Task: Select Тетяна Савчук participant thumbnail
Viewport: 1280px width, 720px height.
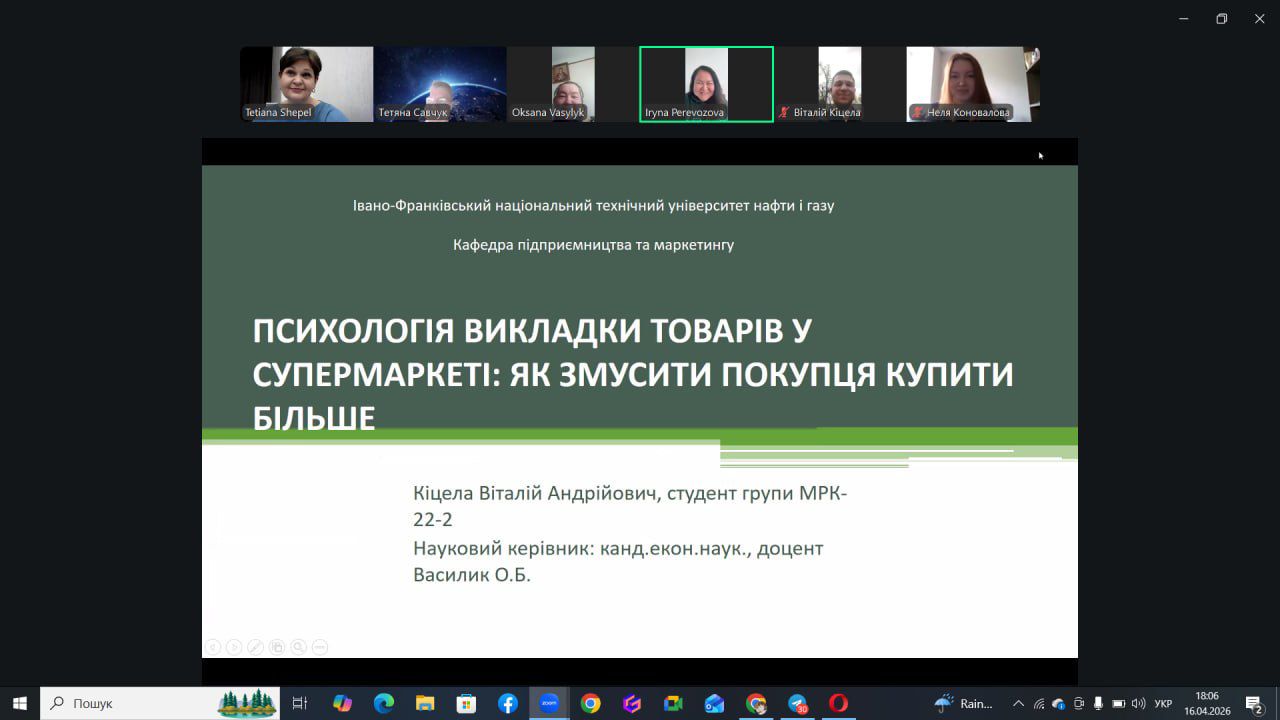Action: pos(440,84)
